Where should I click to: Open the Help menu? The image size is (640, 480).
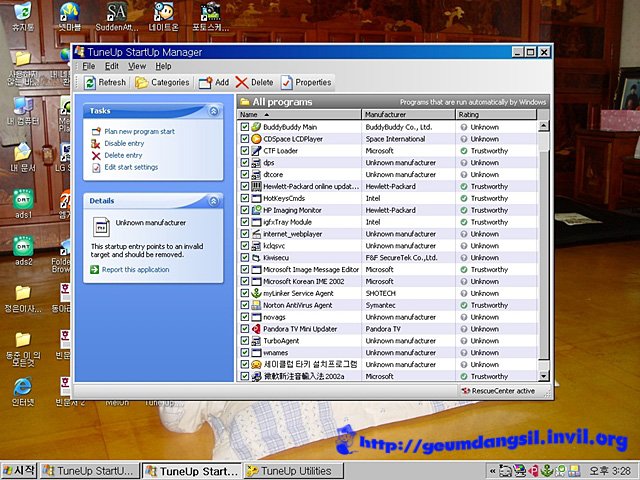[x=163, y=66]
